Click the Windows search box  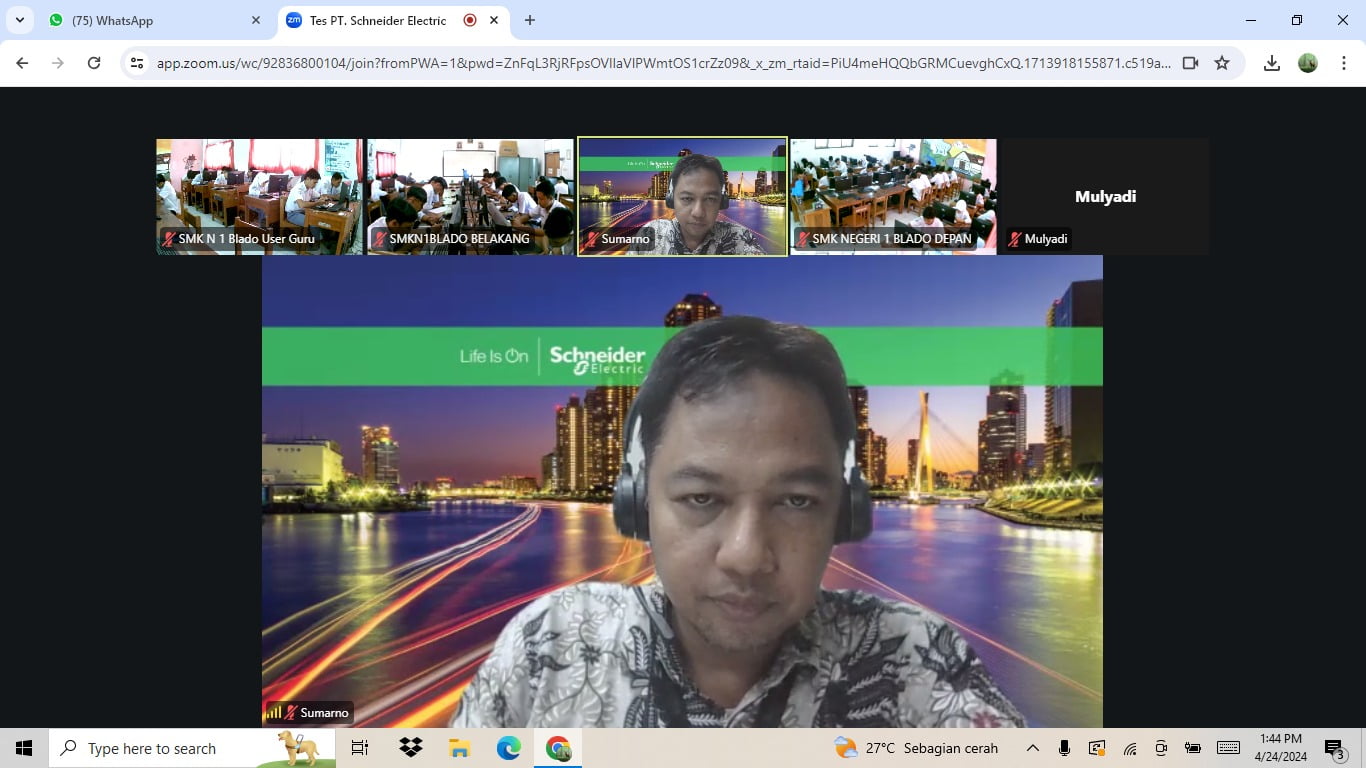tap(170, 748)
